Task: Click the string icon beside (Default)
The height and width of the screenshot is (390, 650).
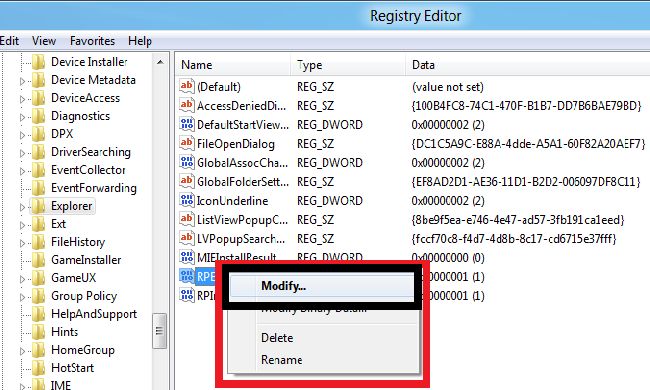Action: pyautogui.click(x=187, y=86)
